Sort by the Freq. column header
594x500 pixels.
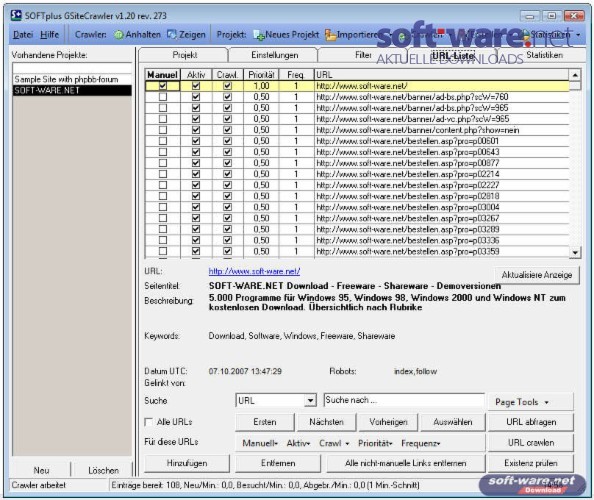point(296,75)
